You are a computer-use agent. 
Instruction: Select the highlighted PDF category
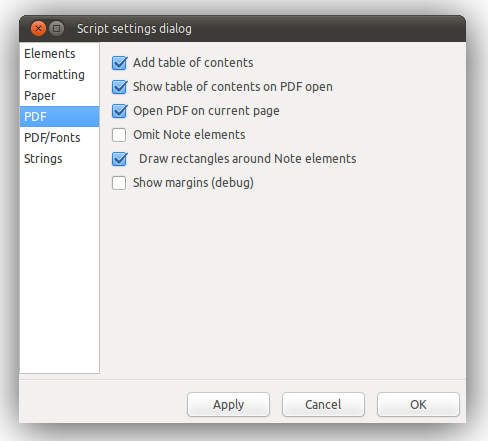59,117
